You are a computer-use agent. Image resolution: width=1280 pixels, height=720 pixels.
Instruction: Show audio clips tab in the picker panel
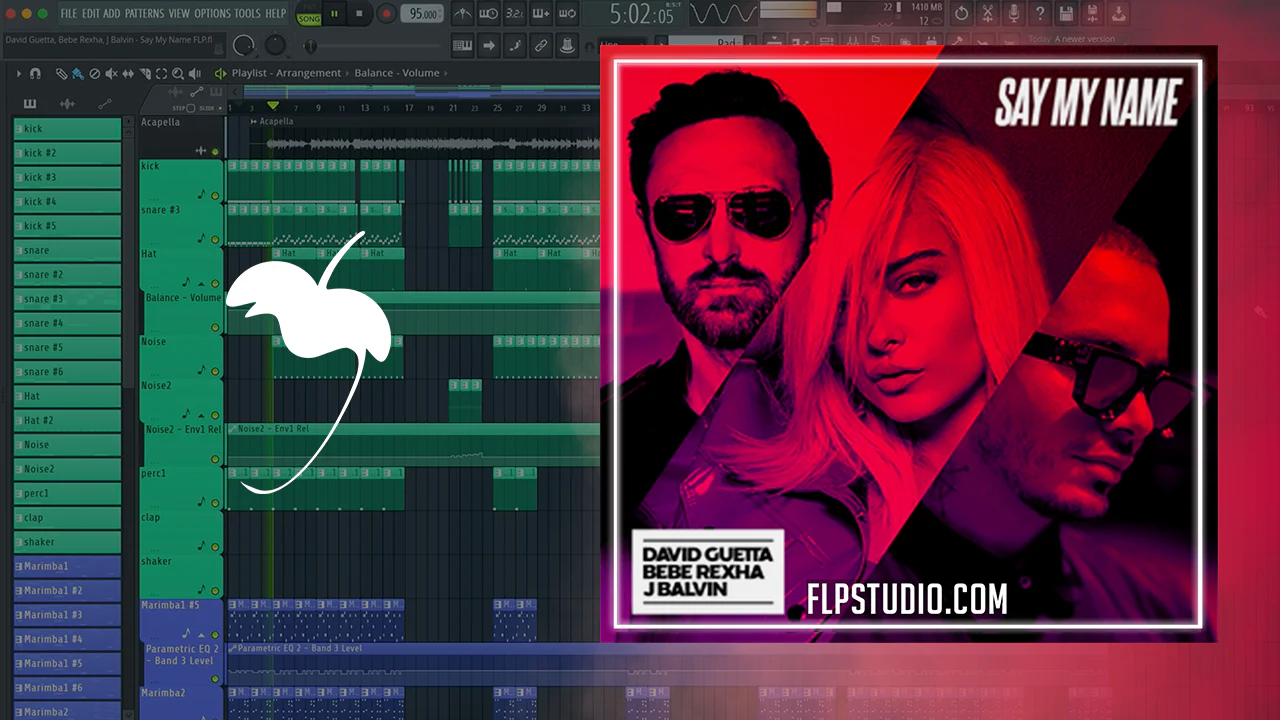[x=67, y=104]
